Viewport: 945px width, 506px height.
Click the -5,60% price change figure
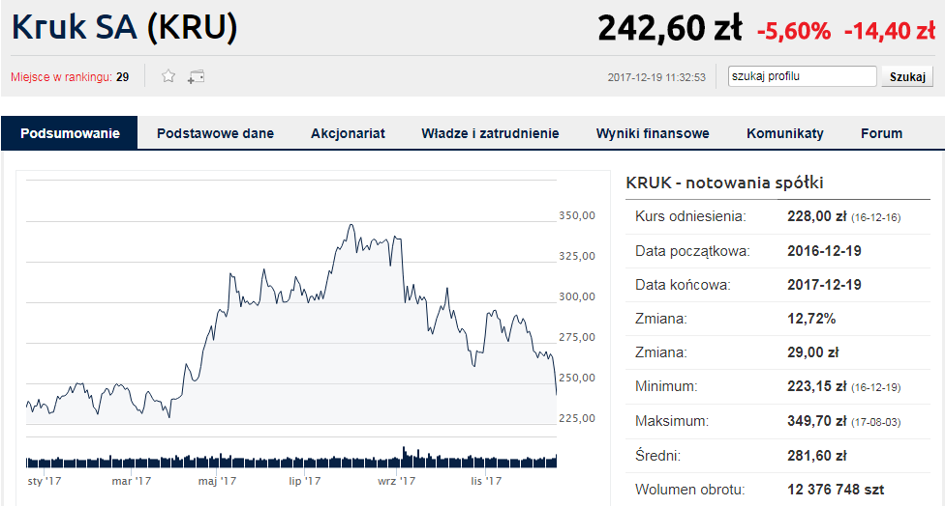pyautogui.click(x=794, y=31)
